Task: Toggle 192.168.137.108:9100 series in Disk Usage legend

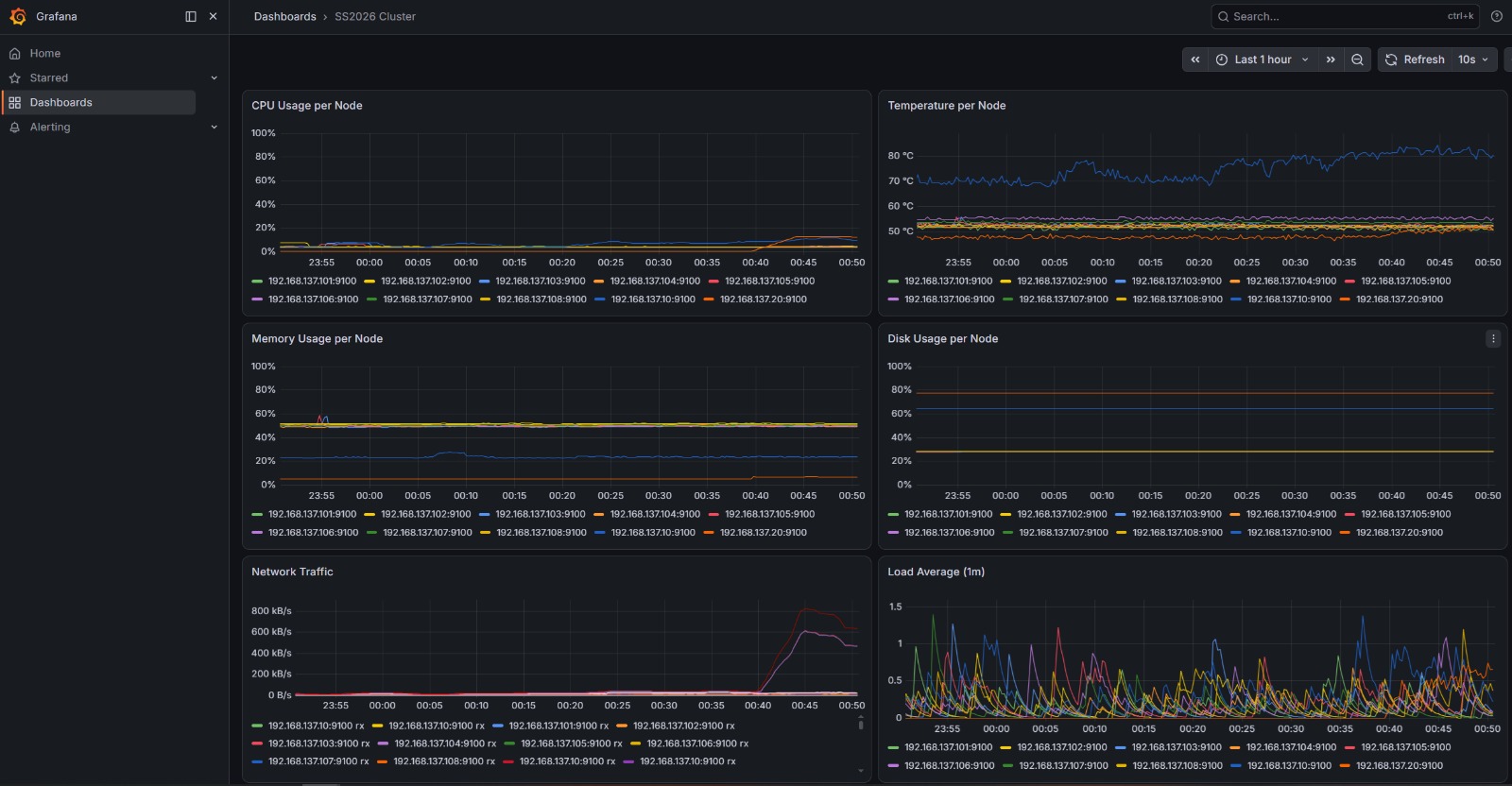Action: click(1177, 533)
